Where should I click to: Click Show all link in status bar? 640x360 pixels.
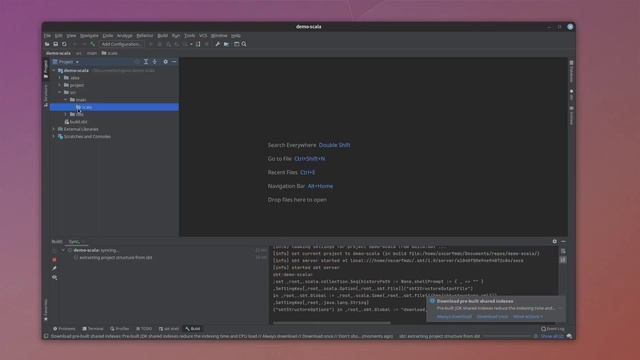click(x=552, y=336)
